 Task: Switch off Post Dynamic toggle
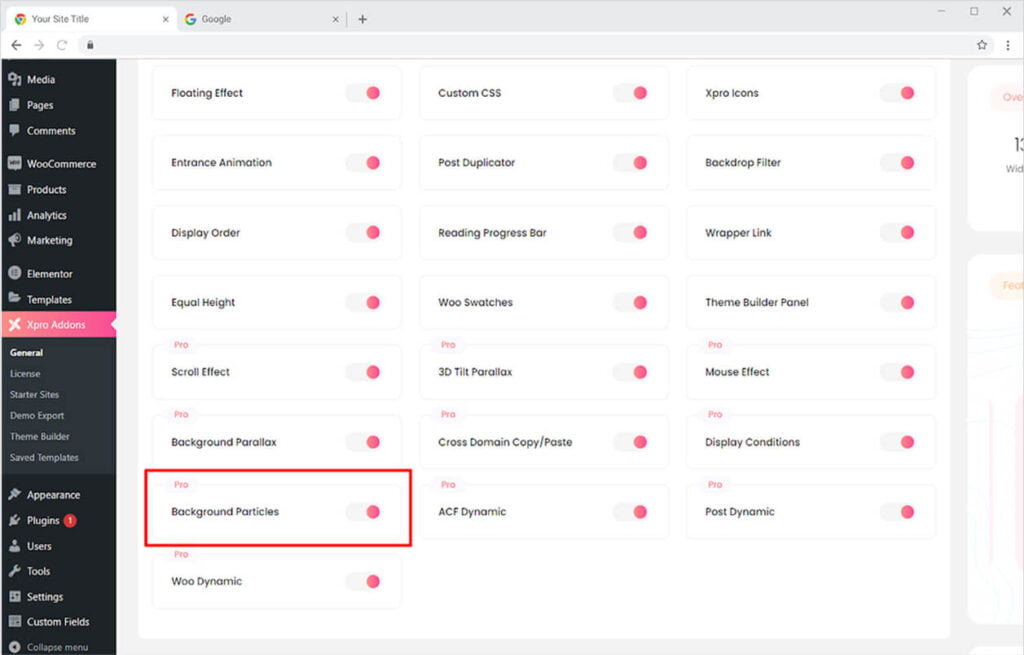(898, 512)
